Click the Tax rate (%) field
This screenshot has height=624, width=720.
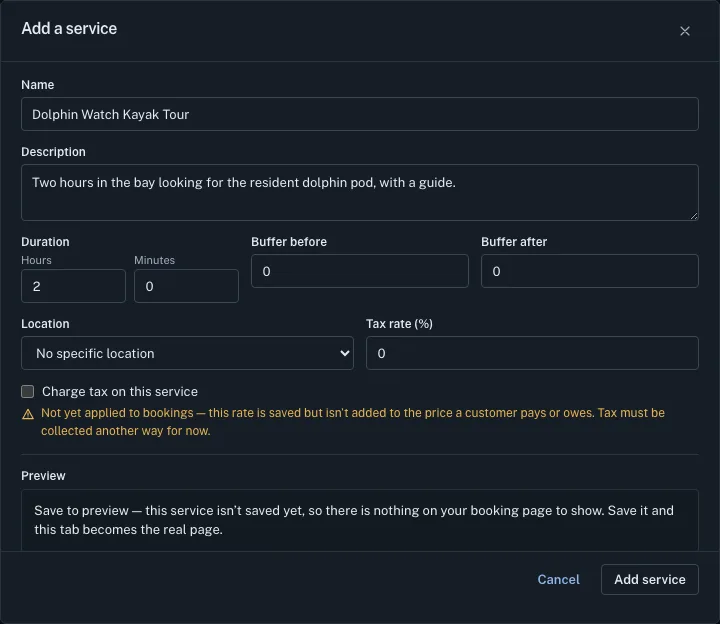(532, 353)
